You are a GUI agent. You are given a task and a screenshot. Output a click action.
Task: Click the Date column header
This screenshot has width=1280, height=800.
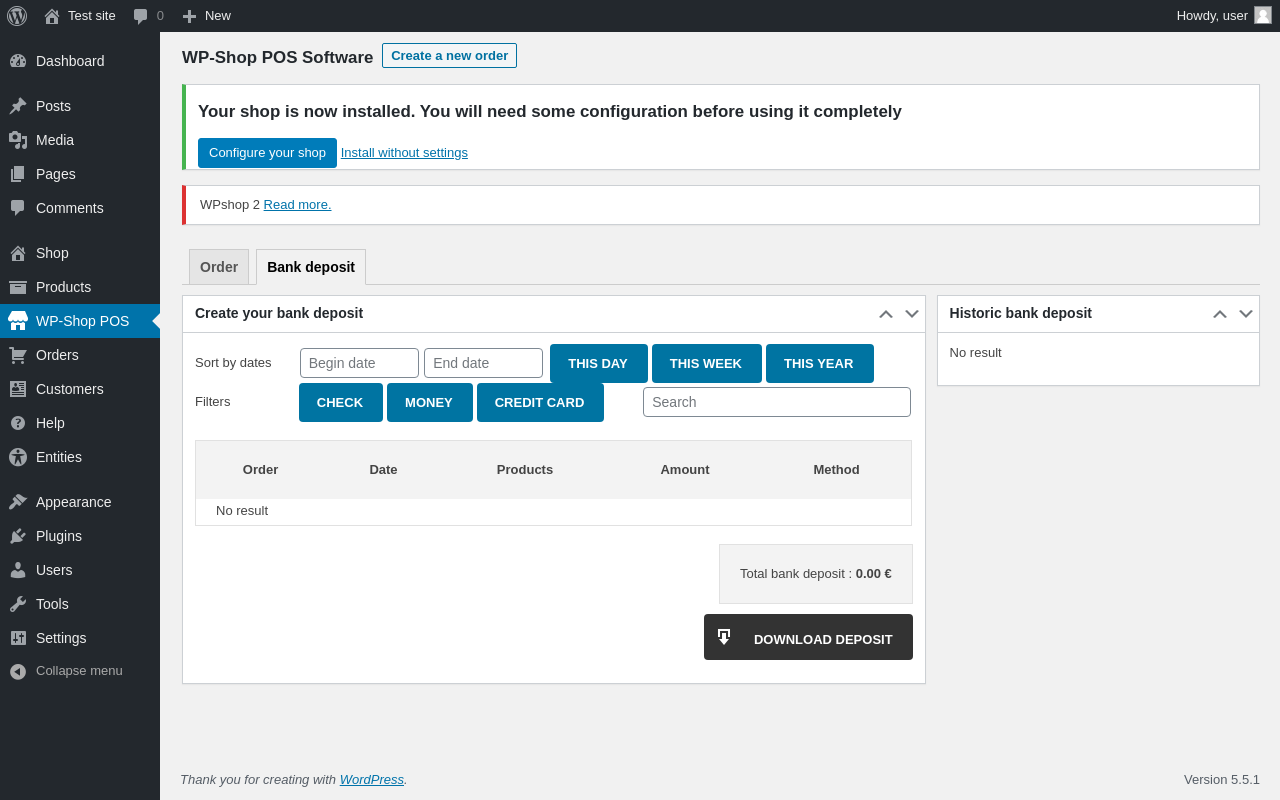[383, 470]
